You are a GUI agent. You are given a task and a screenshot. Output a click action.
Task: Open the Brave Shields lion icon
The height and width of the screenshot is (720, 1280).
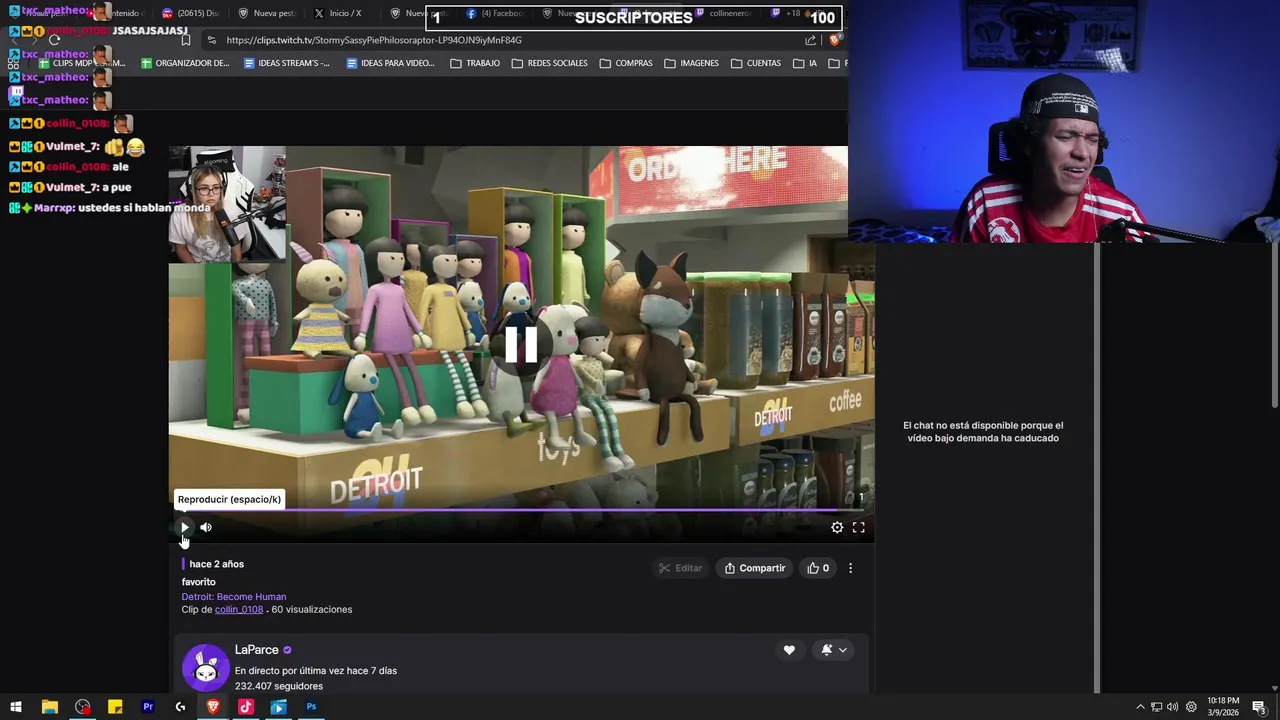click(835, 40)
